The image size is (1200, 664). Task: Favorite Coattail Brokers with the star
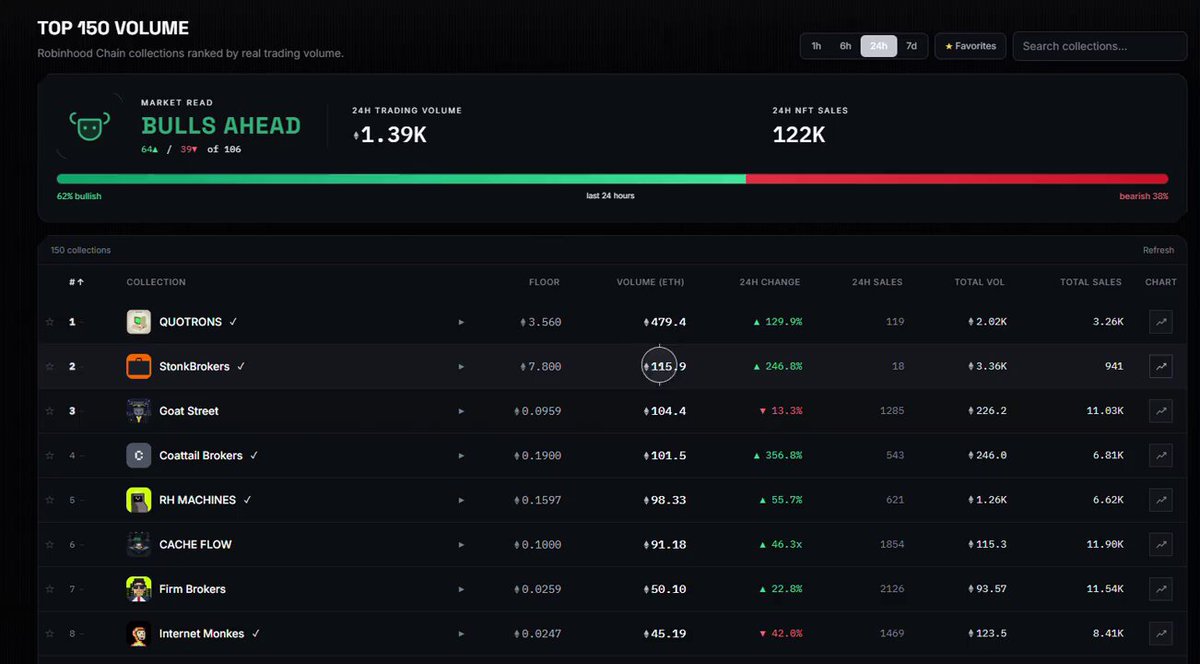point(49,456)
